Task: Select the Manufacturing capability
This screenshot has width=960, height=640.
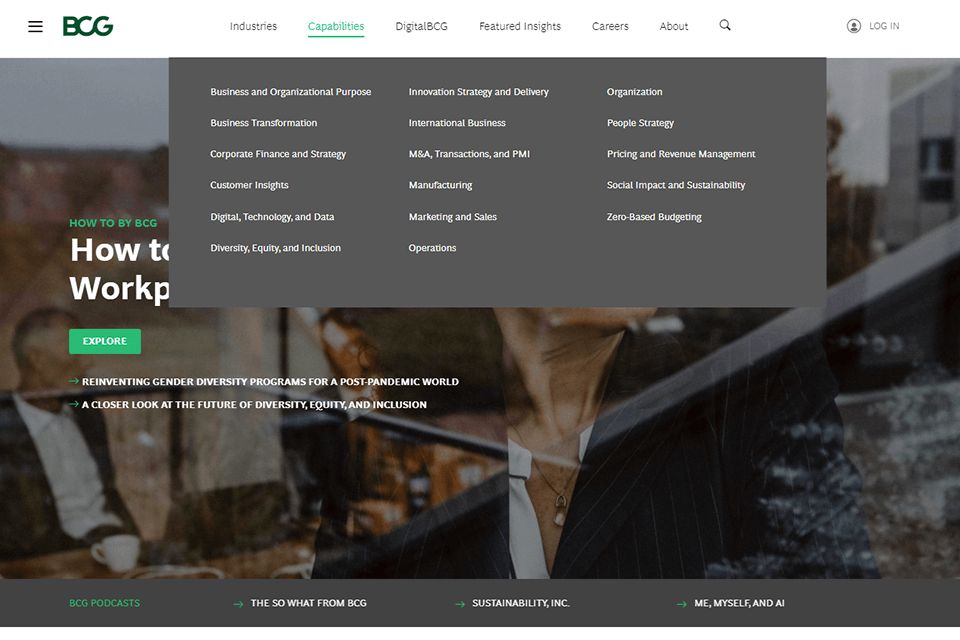Action: [x=440, y=185]
